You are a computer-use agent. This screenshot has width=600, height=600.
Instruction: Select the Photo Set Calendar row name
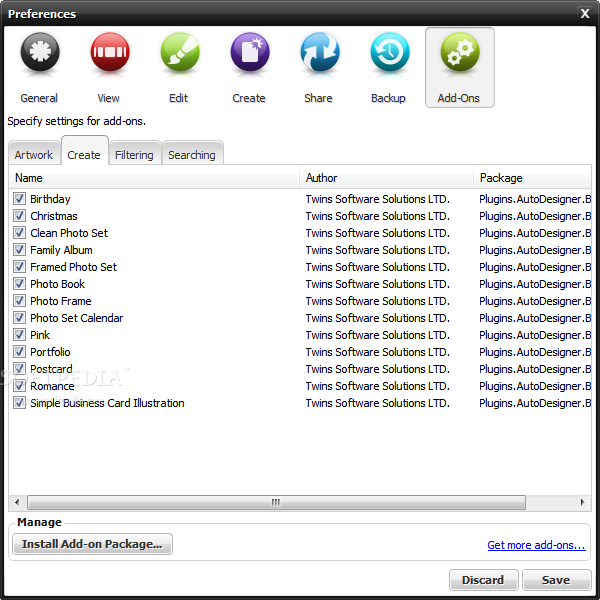(77, 318)
